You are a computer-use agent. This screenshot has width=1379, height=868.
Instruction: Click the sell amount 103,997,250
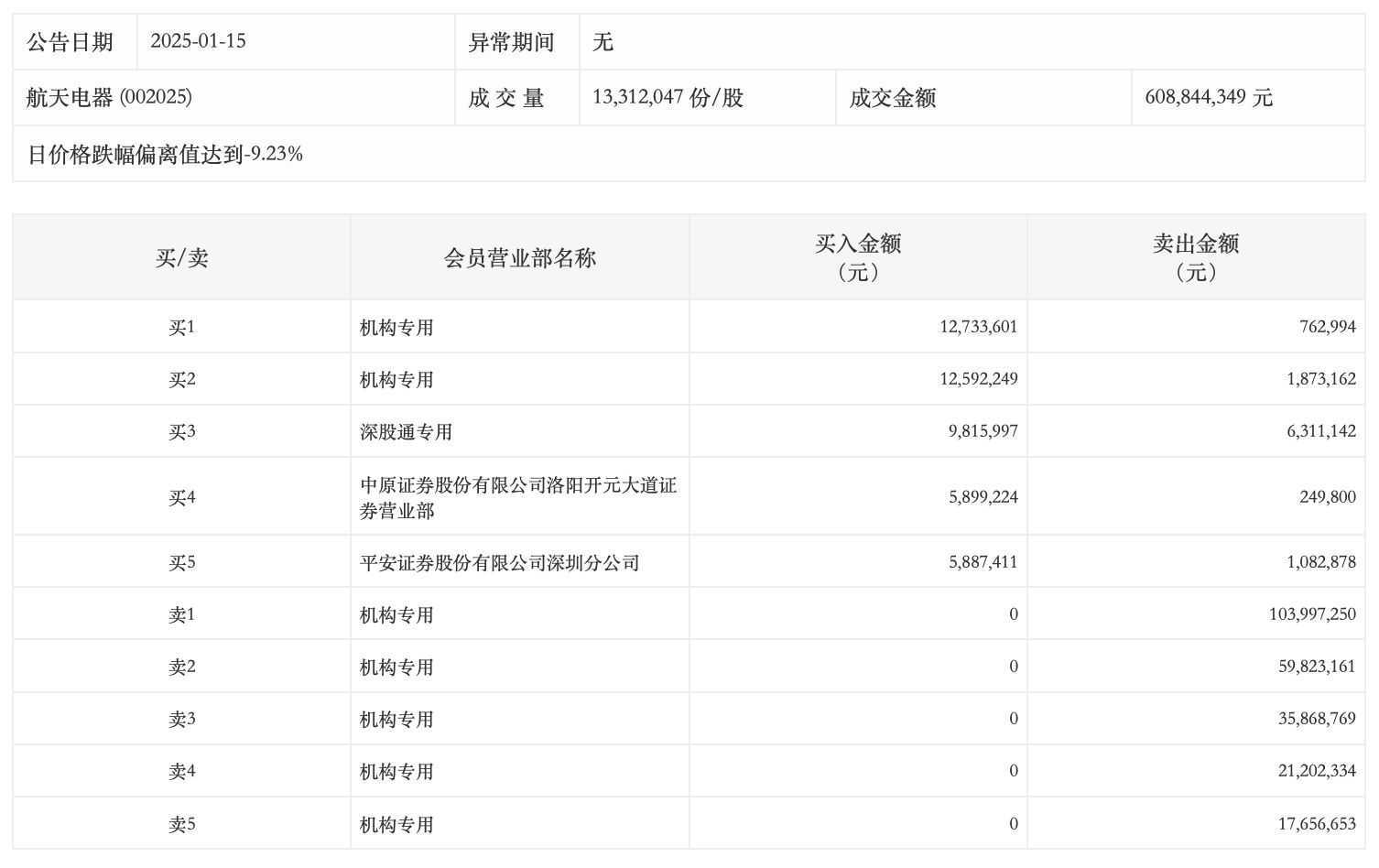tap(1311, 614)
